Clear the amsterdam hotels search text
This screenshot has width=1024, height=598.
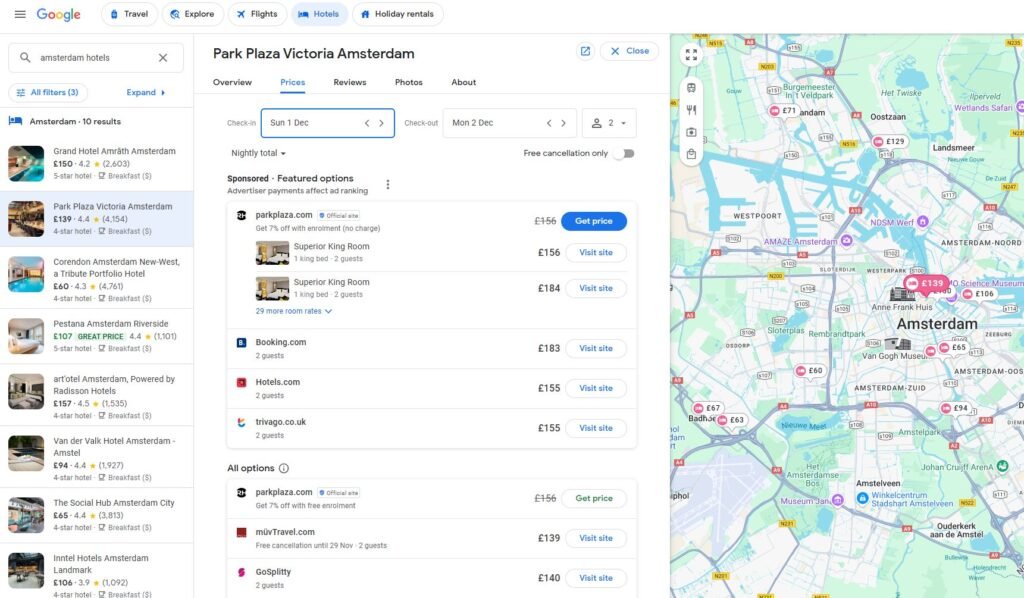(x=163, y=57)
